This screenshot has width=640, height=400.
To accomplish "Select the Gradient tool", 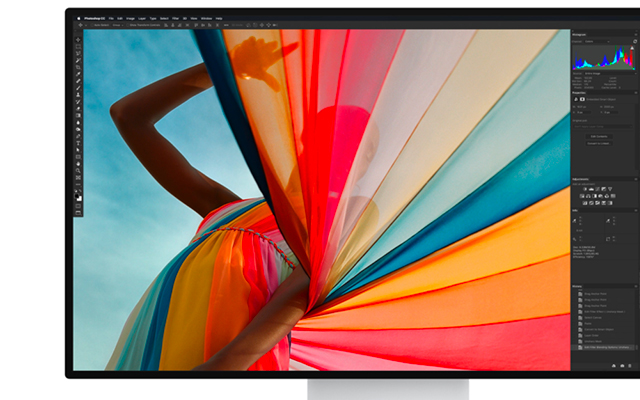I will tap(78, 115).
